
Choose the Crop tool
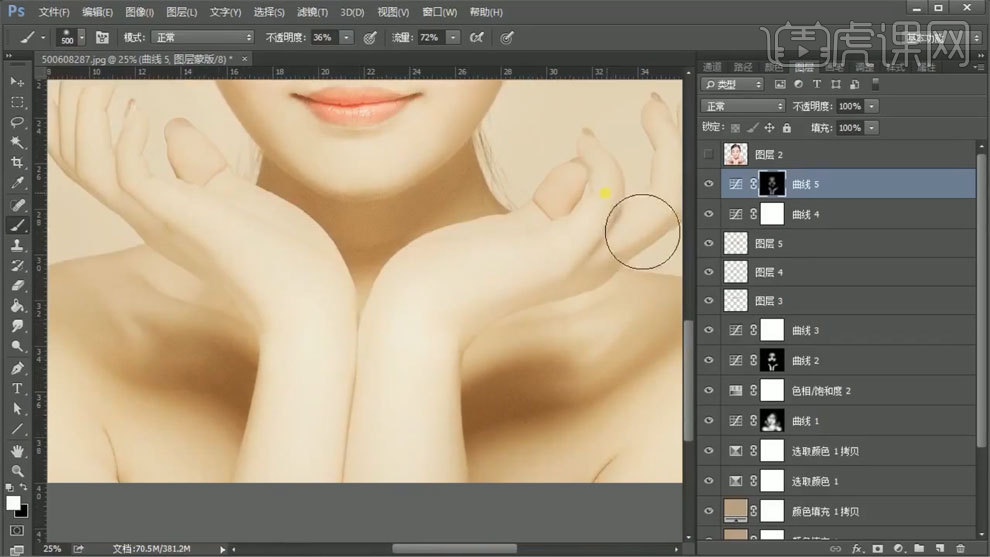click(x=17, y=163)
